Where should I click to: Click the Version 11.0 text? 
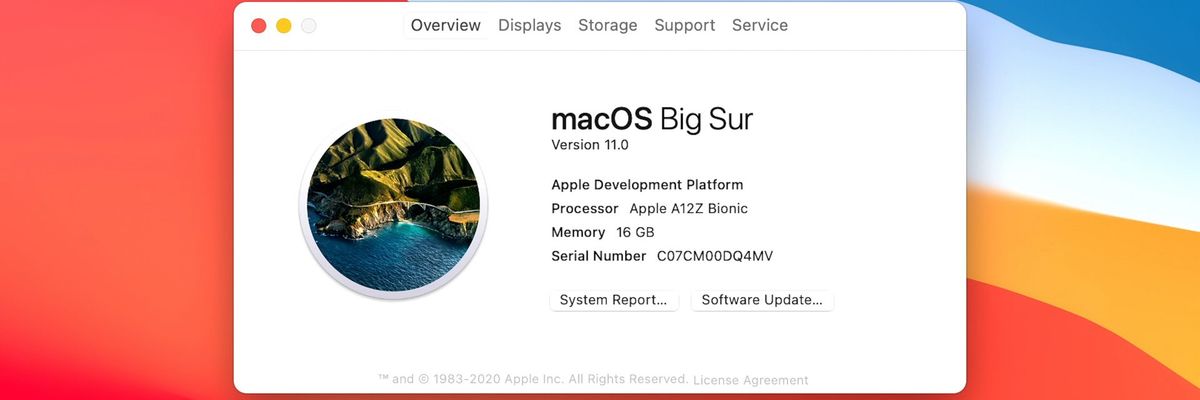point(590,145)
